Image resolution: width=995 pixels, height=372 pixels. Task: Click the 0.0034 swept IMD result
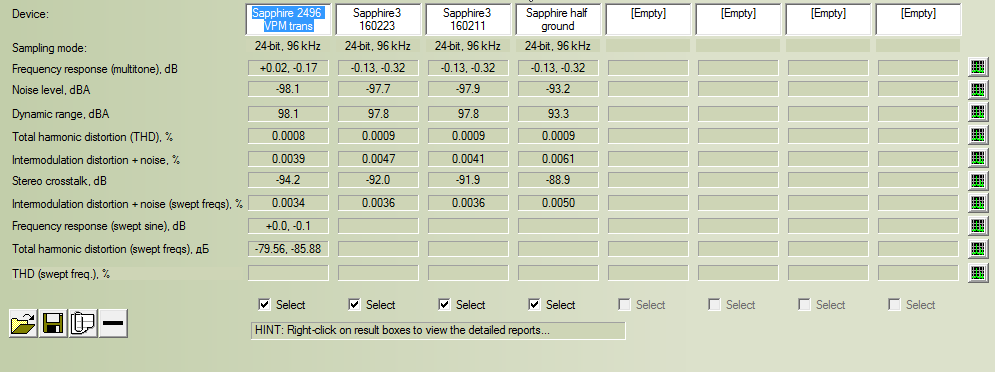point(289,203)
